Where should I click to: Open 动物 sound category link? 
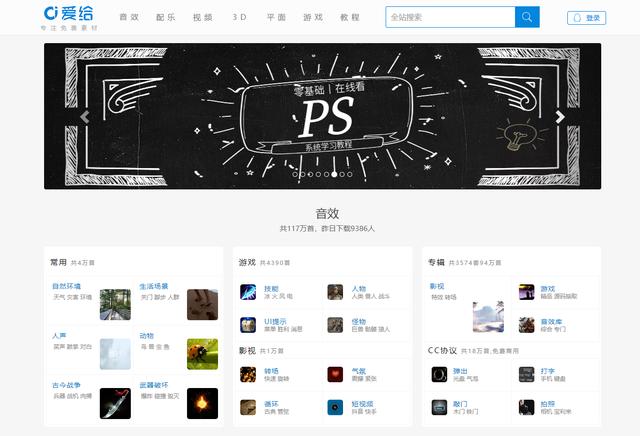click(147, 336)
